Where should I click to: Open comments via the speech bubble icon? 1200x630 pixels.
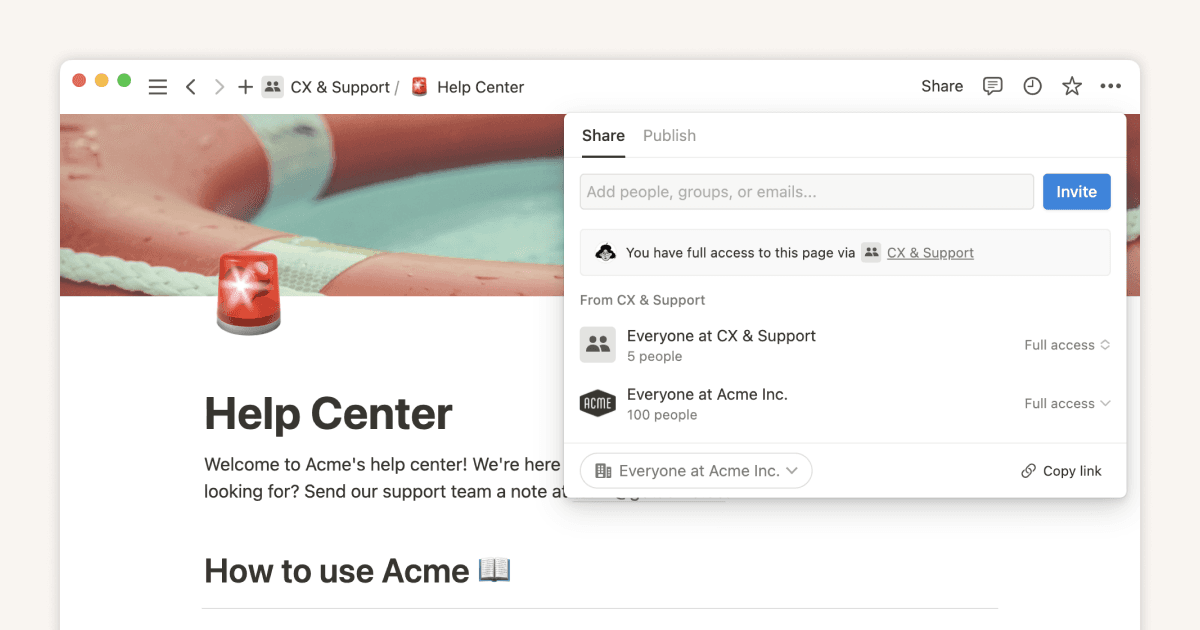point(992,86)
